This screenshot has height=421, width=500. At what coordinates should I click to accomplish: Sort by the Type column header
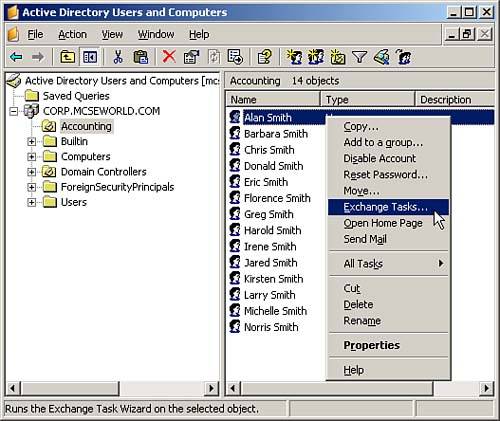click(367, 99)
